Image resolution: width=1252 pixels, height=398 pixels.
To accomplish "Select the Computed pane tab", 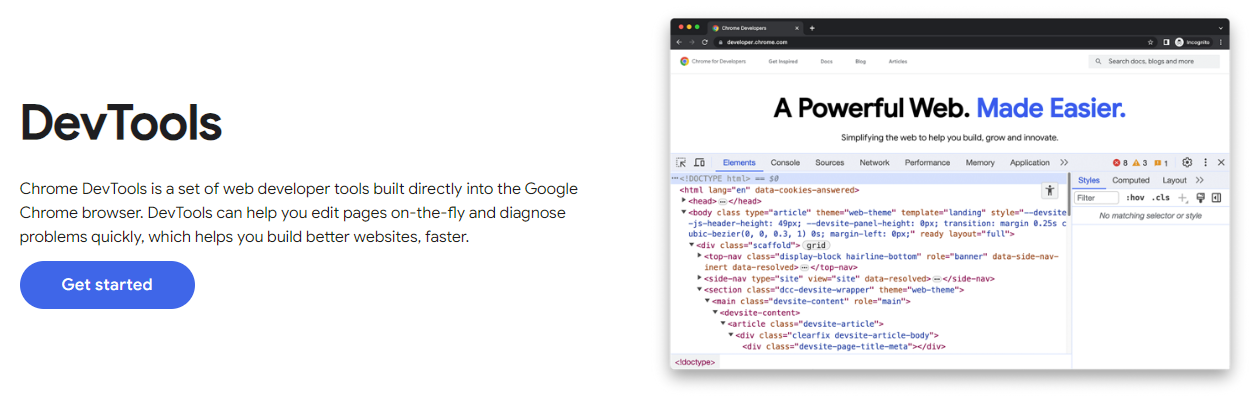I will (1131, 180).
